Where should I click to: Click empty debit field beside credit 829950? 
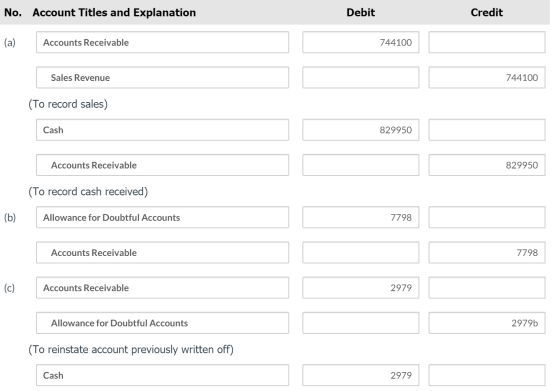(360, 165)
